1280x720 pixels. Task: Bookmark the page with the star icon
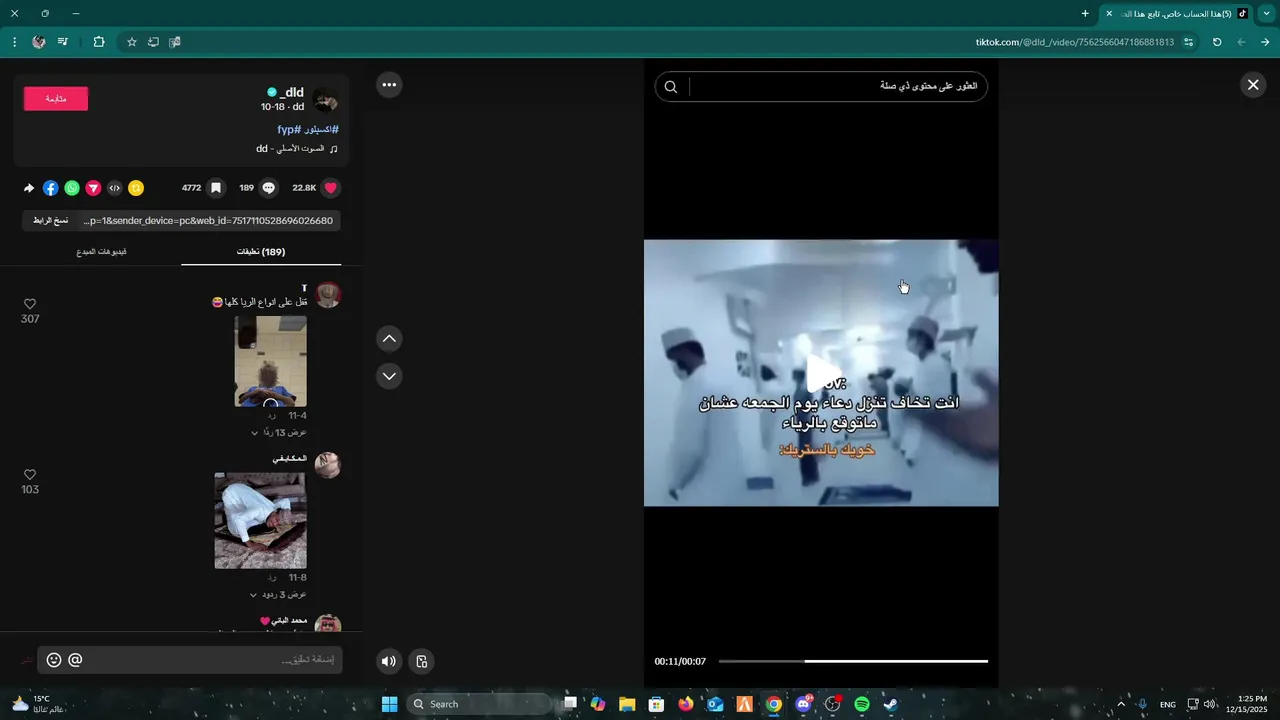(x=131, y=42)
